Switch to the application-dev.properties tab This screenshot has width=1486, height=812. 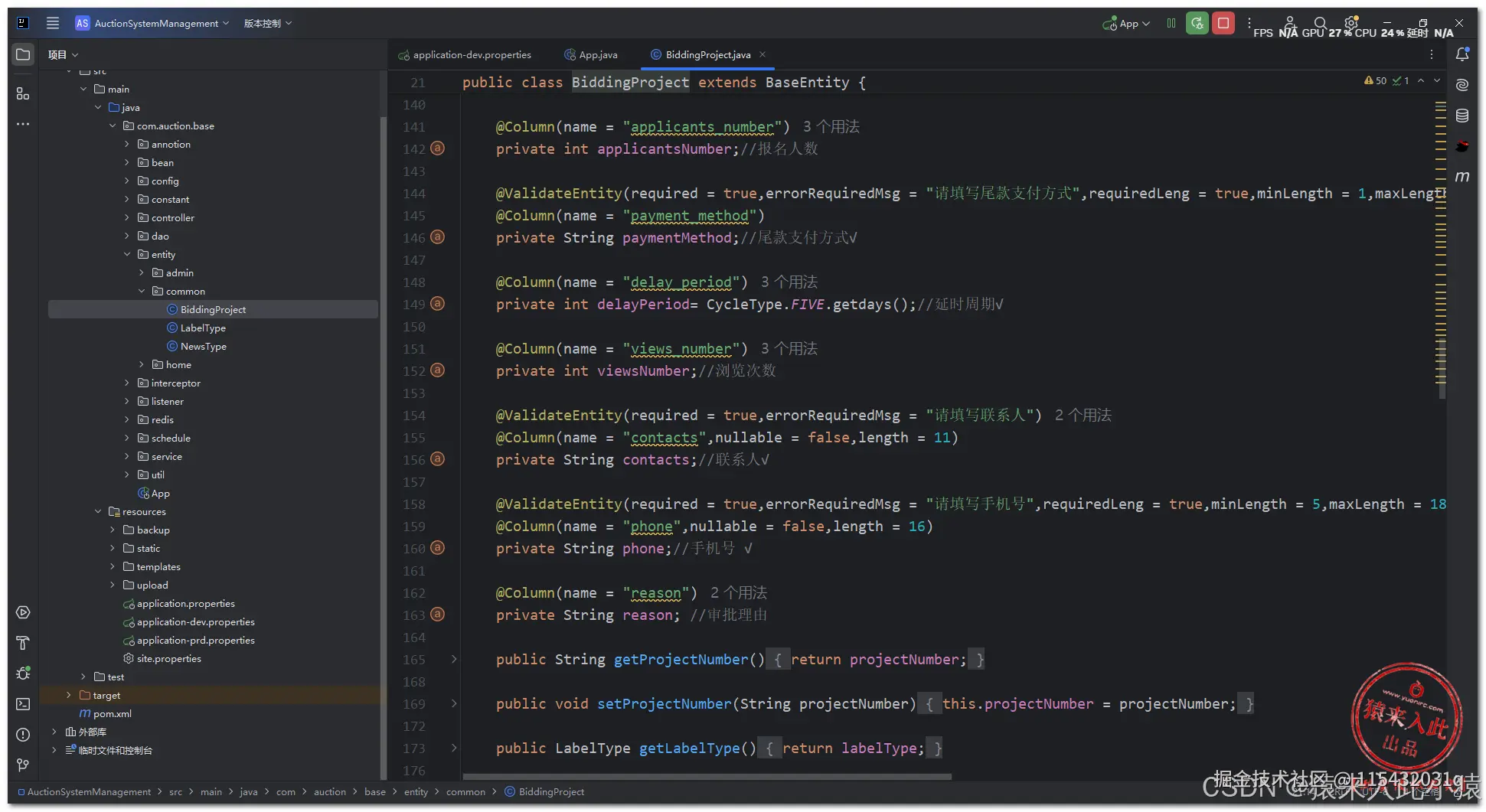tap(465, 54)
